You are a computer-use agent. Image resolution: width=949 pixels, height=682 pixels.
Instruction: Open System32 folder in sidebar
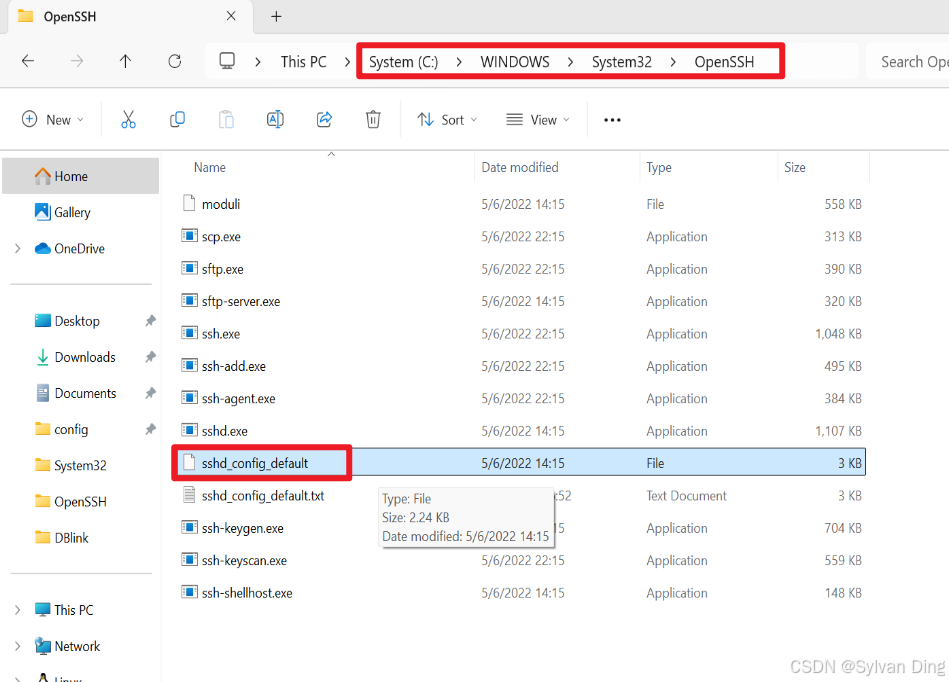[80, 465]
